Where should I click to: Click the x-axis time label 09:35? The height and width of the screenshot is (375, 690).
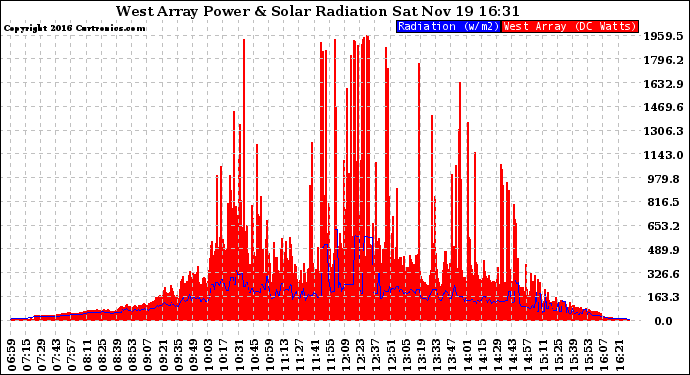pyautogui.click(x=179, y=355)
